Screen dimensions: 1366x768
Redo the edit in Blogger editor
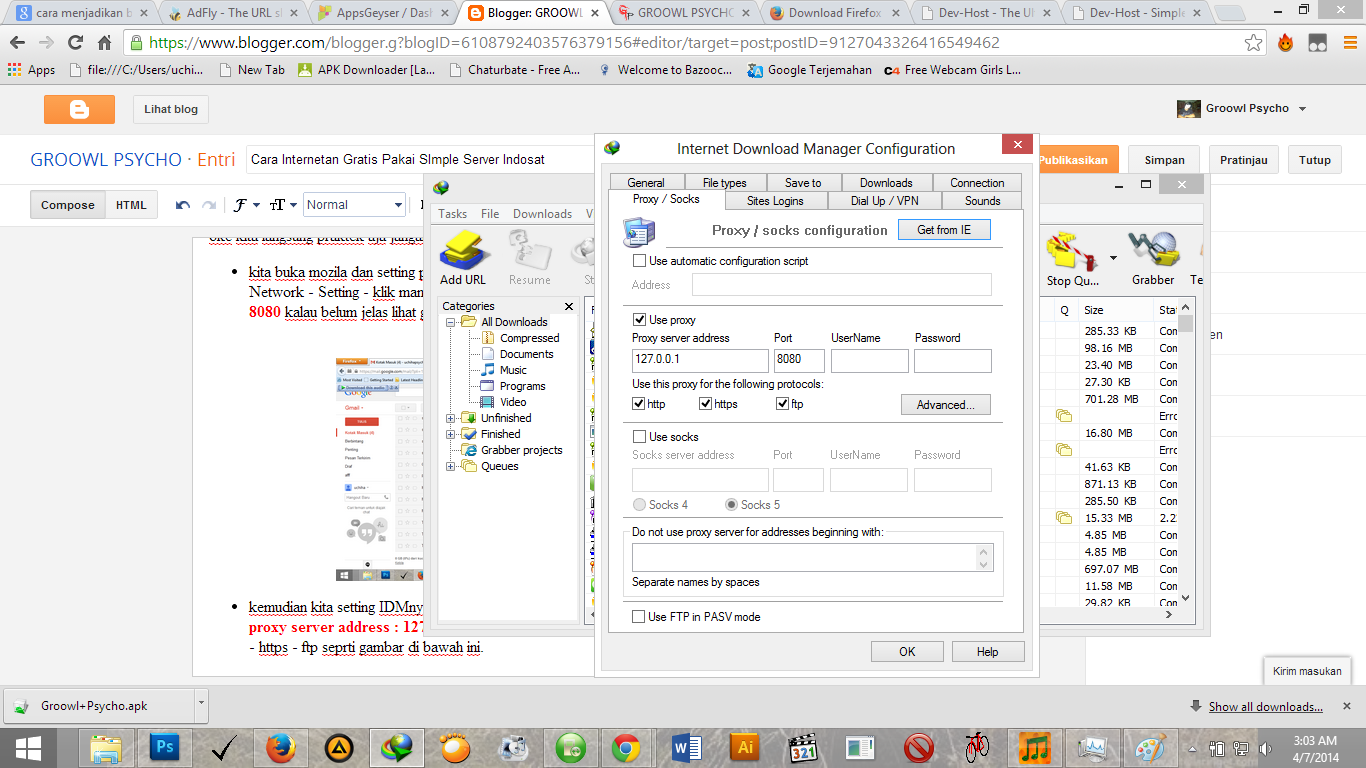208,205
